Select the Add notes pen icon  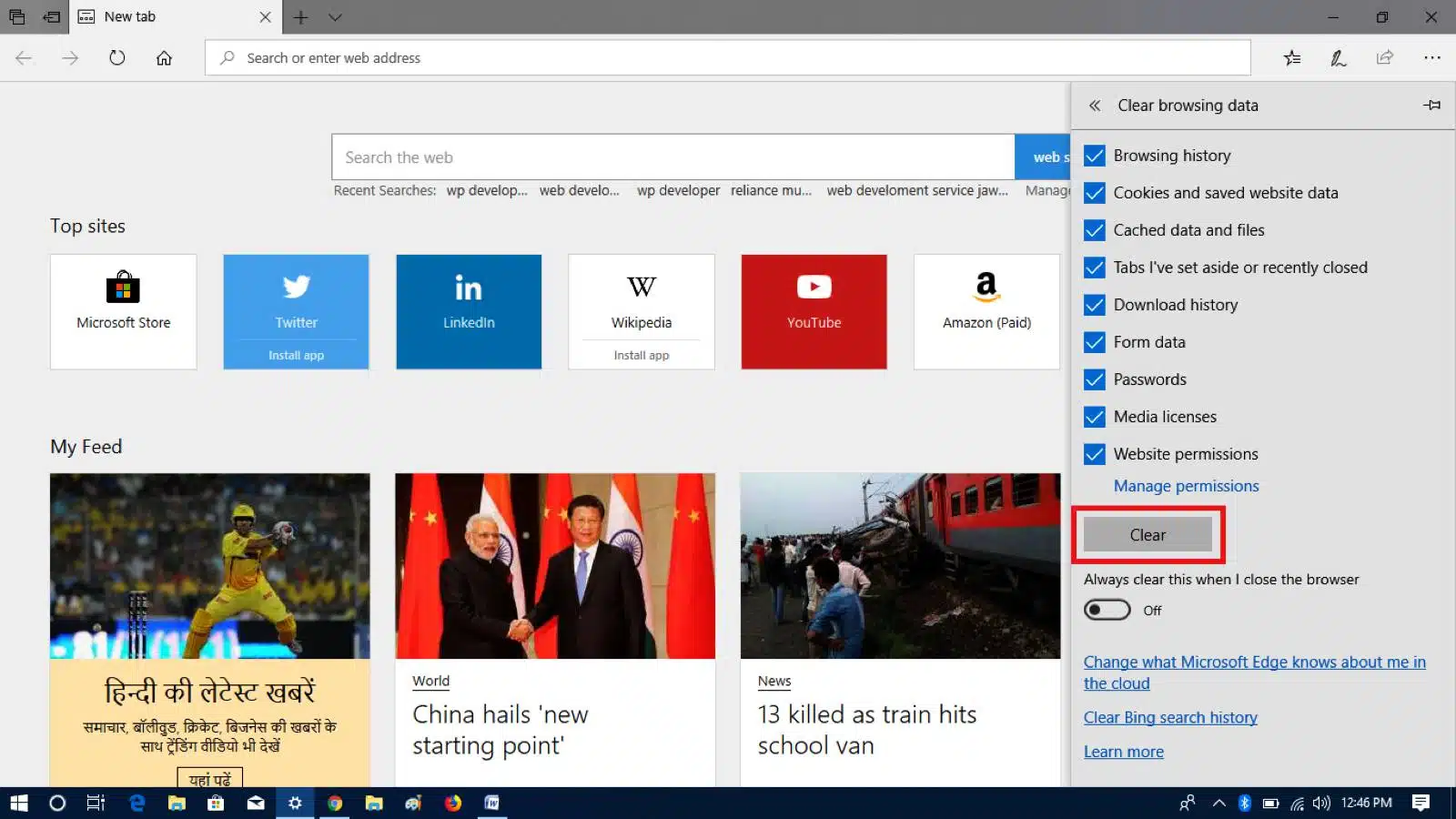click(x=1338, y=57)
